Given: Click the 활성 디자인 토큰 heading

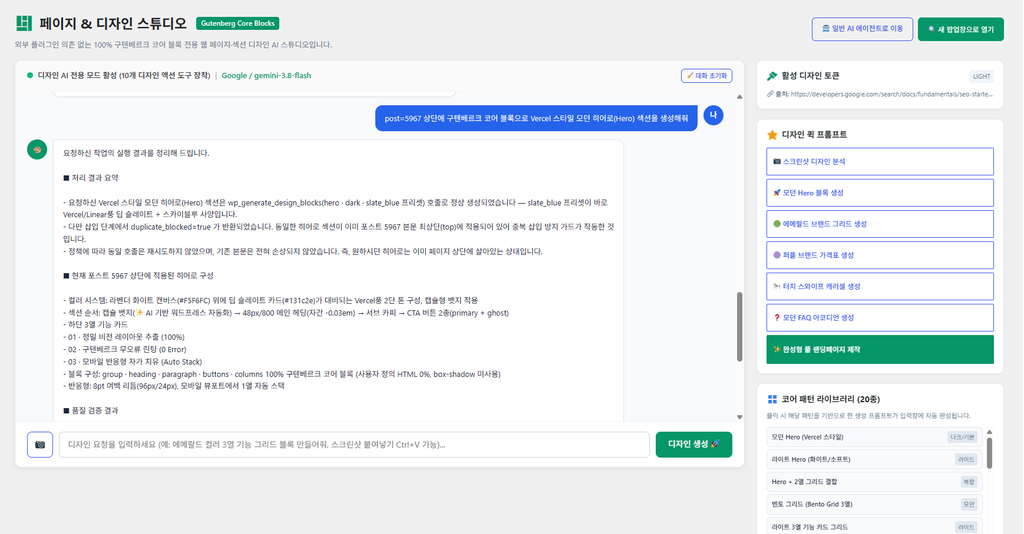Looking at the screenshot, I should (810, 76).
